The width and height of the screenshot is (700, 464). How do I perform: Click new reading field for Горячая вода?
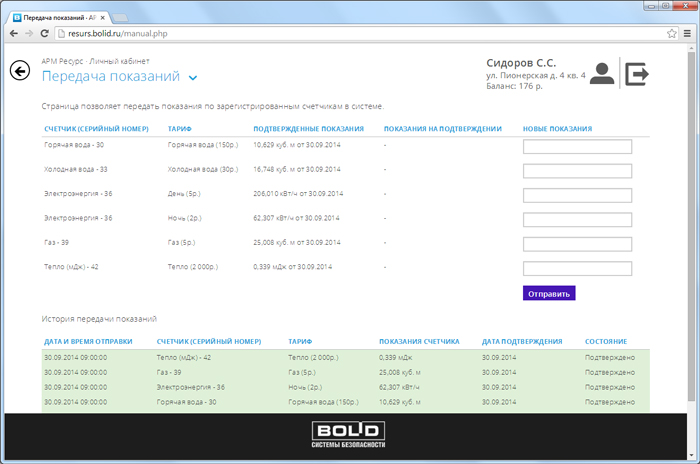577,147
